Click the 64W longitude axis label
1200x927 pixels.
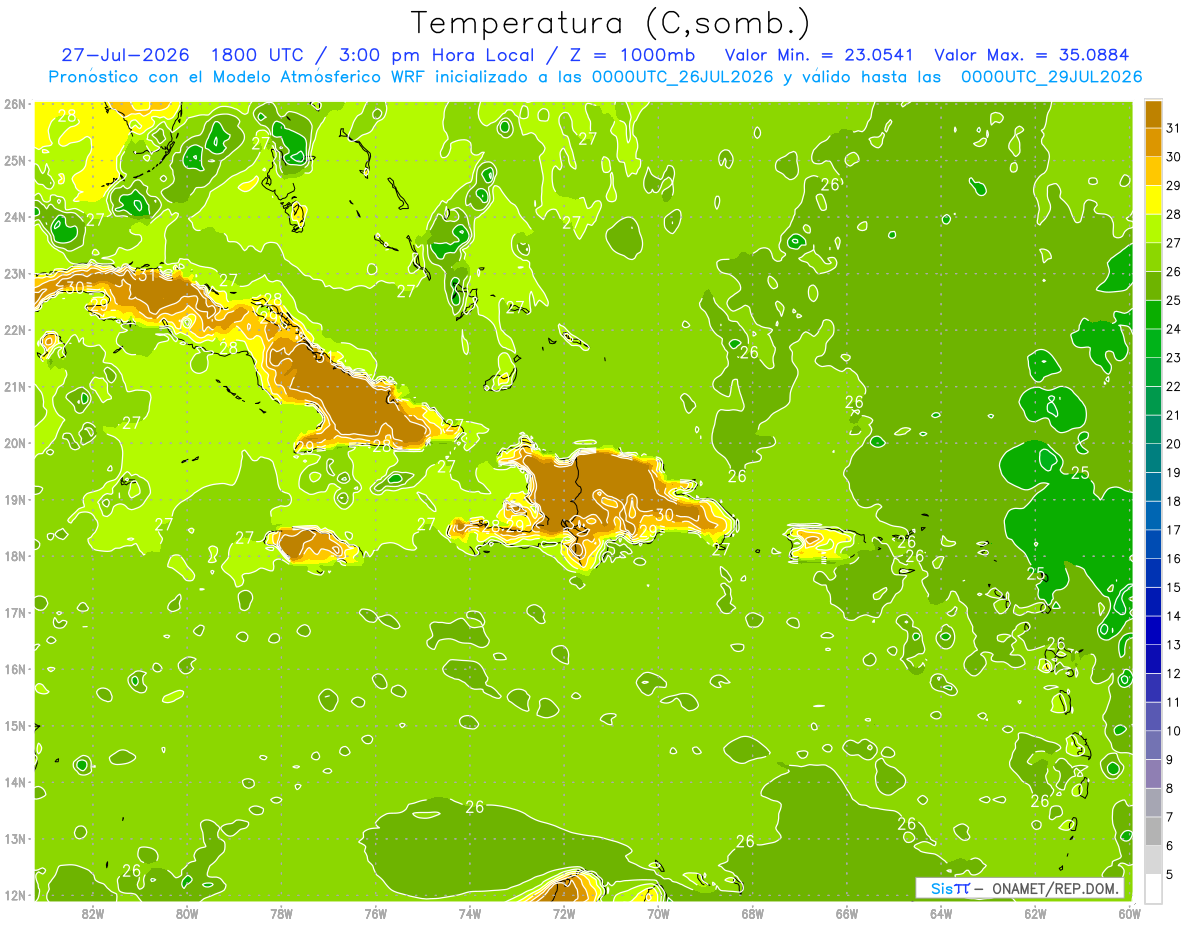pos(941,913)
